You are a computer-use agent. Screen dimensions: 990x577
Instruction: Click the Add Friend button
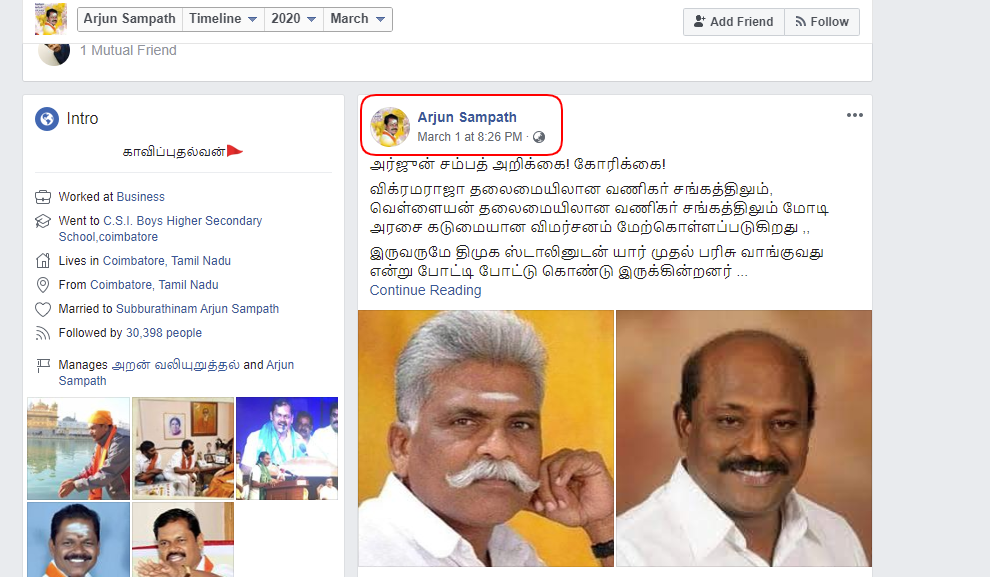[x=734, y=21]
